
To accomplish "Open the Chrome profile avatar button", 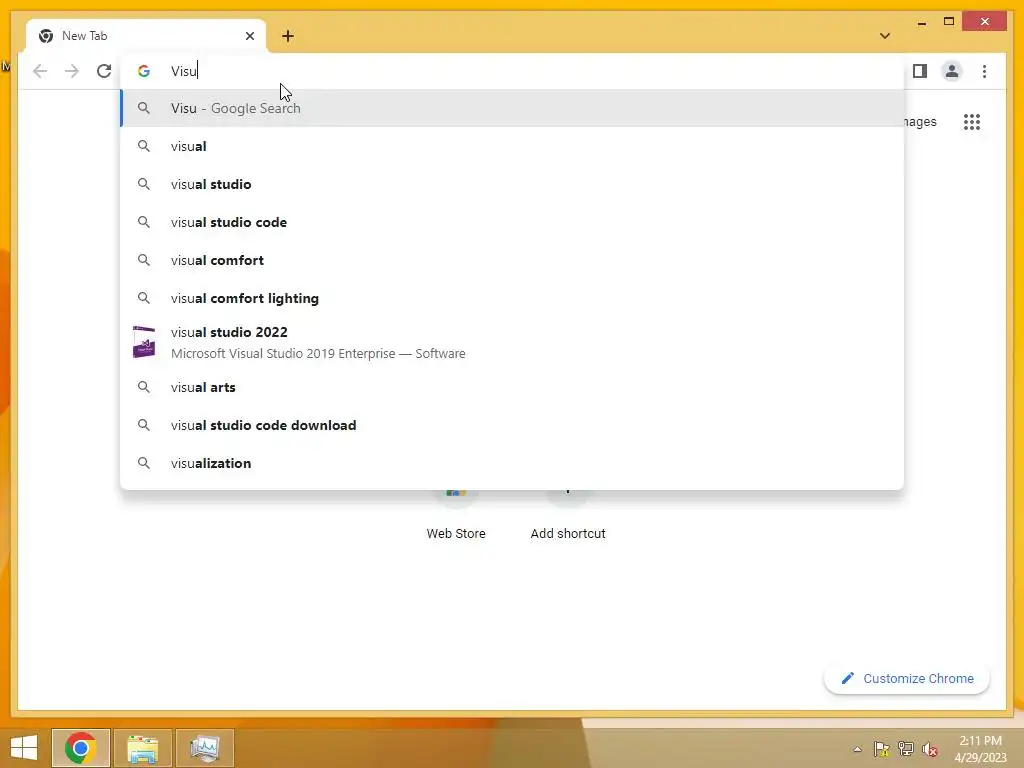I will point(952,71).
